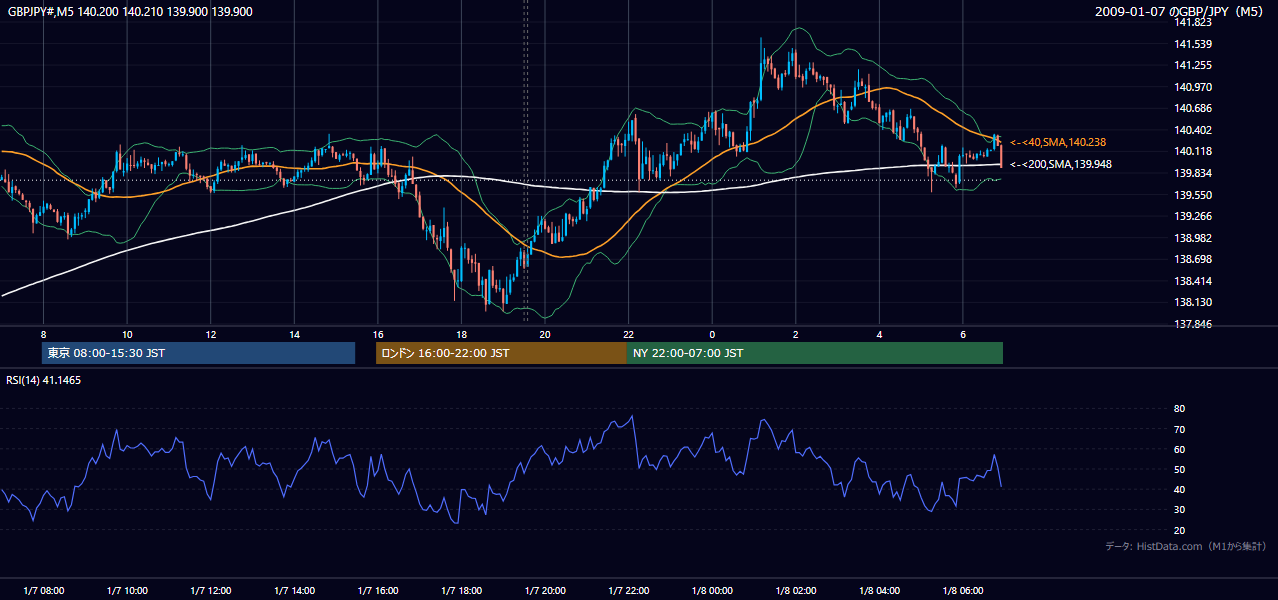Click the 1/7 14:00 bottom time label
This screenshot has height=600, width=1278.
295,590
